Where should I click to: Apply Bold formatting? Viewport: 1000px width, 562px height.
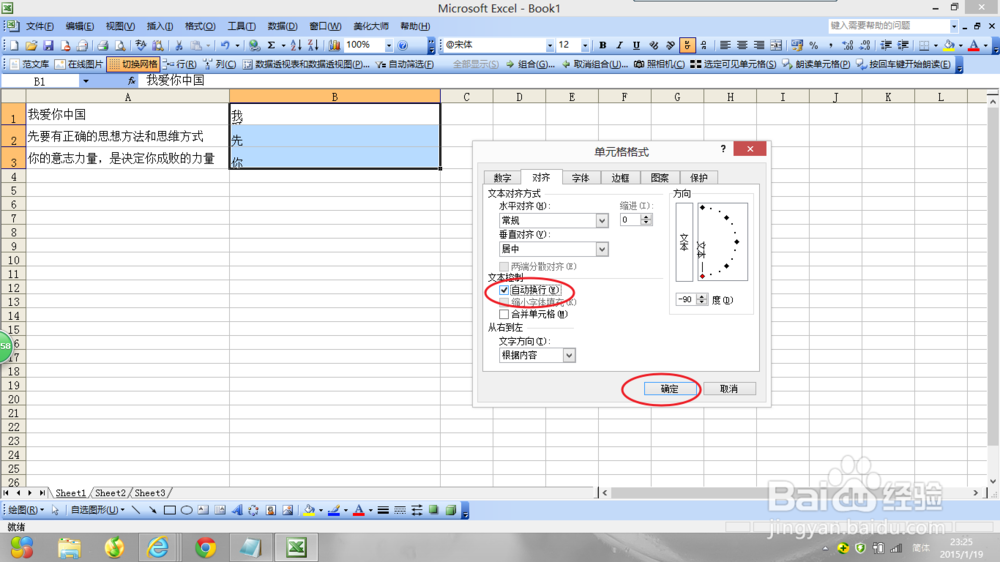[x=603, y=45]
